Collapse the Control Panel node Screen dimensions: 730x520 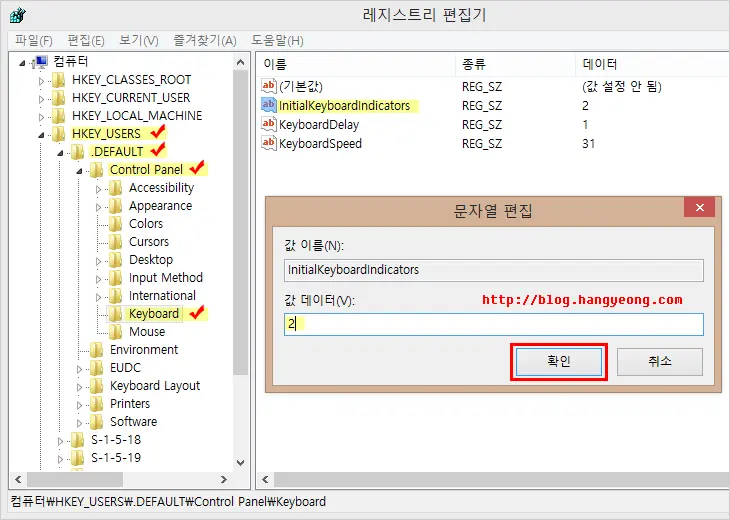tap(79, 171)
